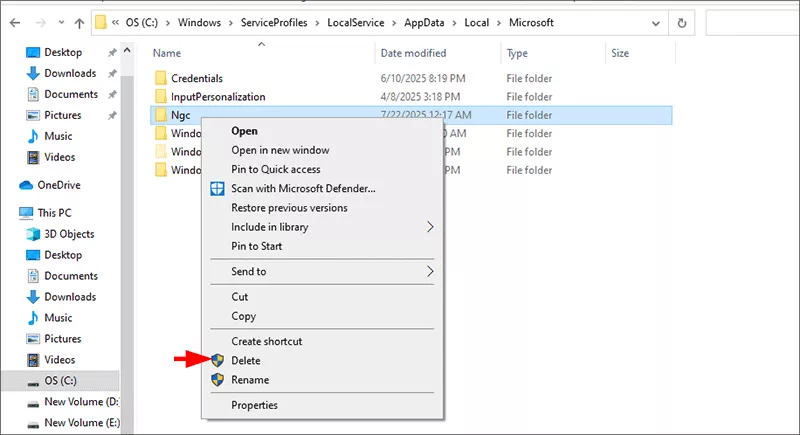Click Videos icon under This PC
This screenshot has height=435, width=800.
[33, 360]
